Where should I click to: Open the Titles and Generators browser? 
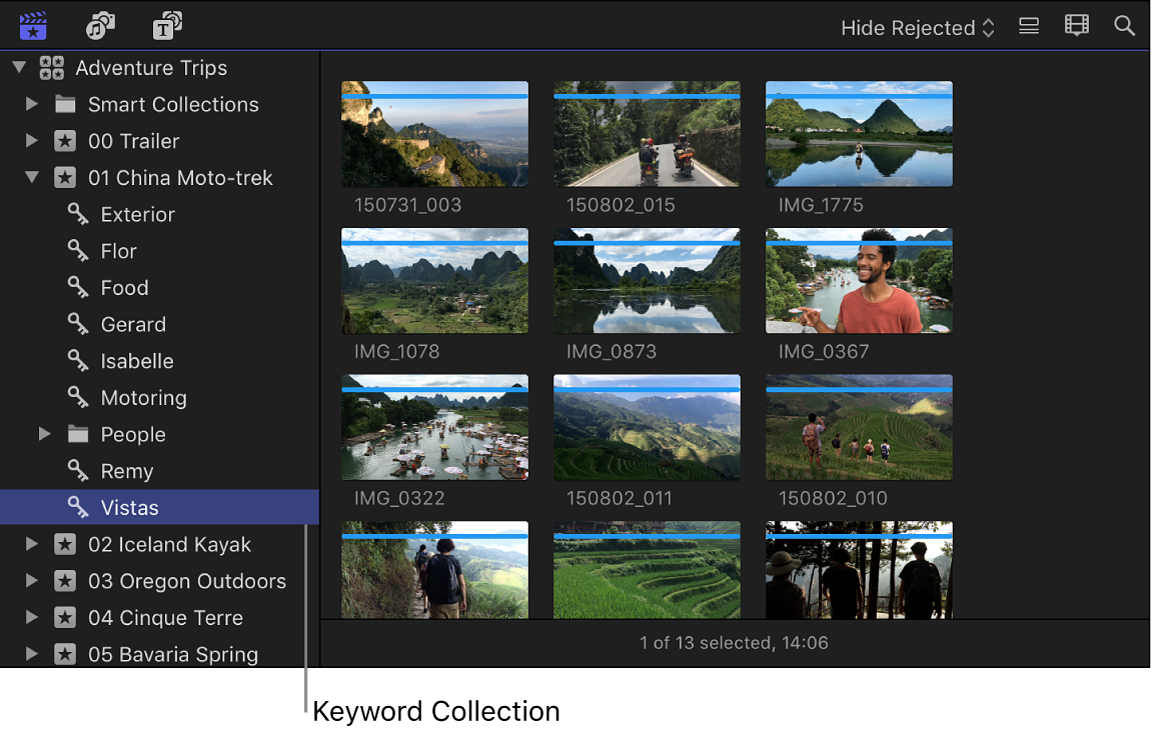point(166,25)
